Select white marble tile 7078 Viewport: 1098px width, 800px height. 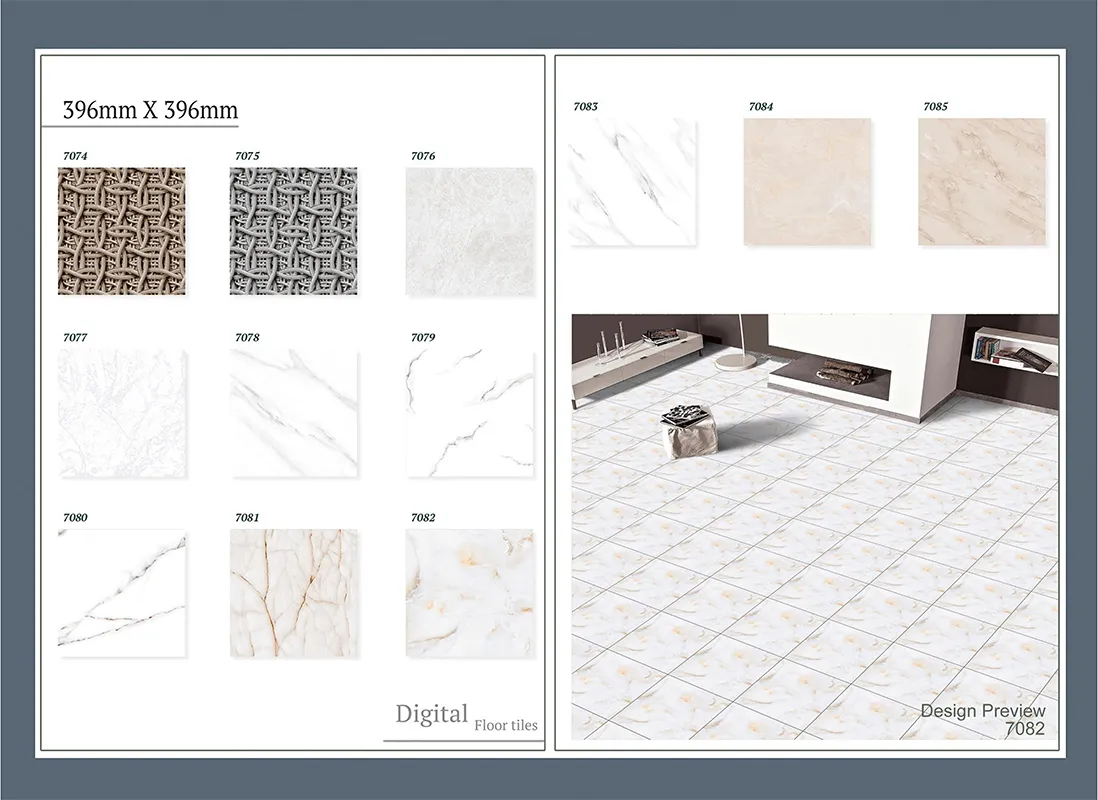coord(293,413)
